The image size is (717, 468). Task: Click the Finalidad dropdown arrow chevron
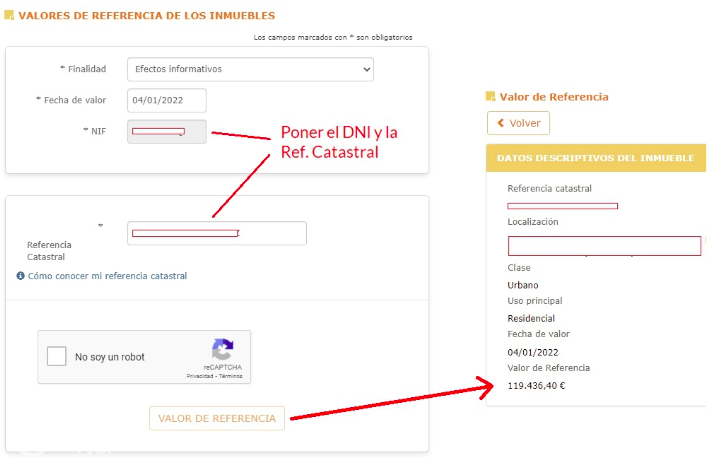coord(366,70)
